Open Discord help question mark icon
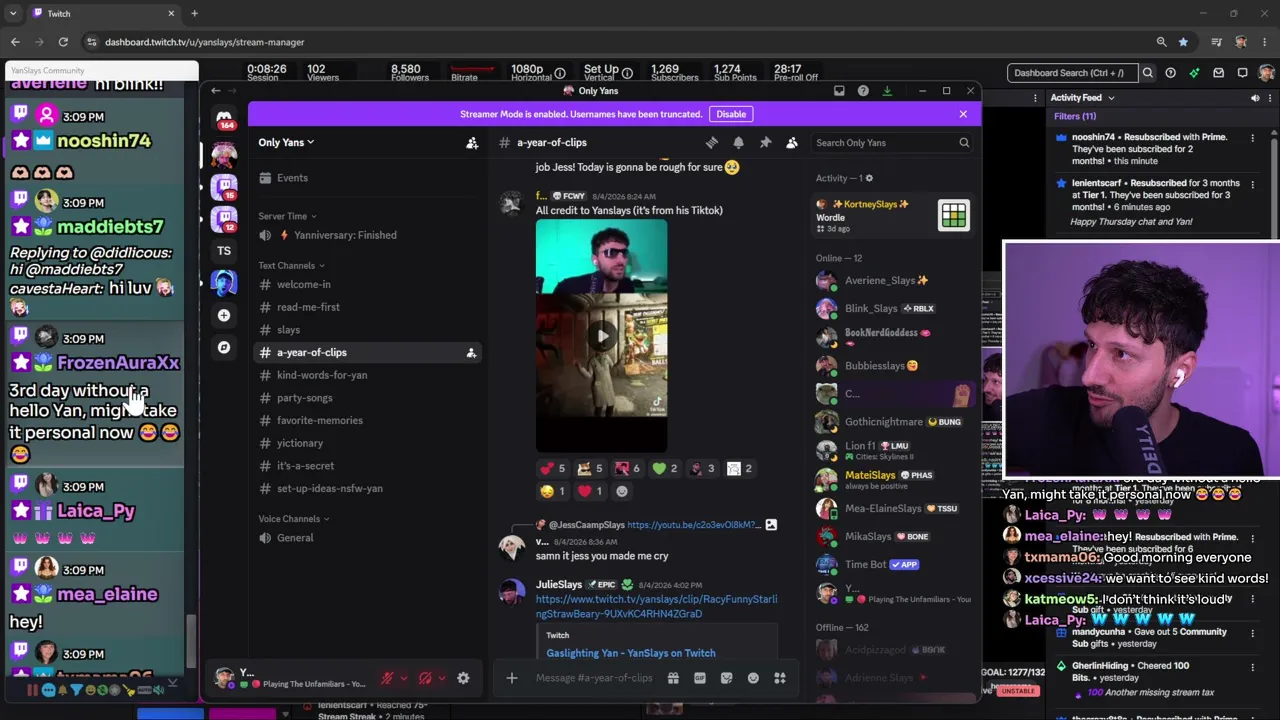1280x720 pixels. tap(863, 91)
